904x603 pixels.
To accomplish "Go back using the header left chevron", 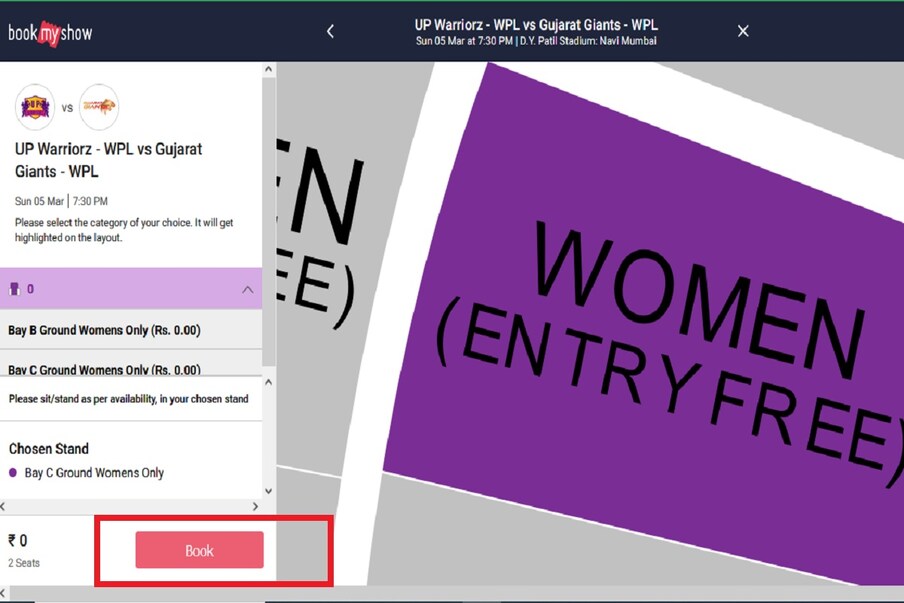I will pos(330,31).
